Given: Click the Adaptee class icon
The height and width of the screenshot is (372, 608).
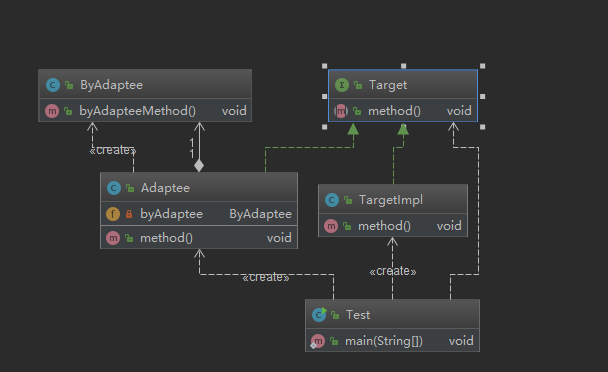Looking at the screenshot, I should 114,188.
